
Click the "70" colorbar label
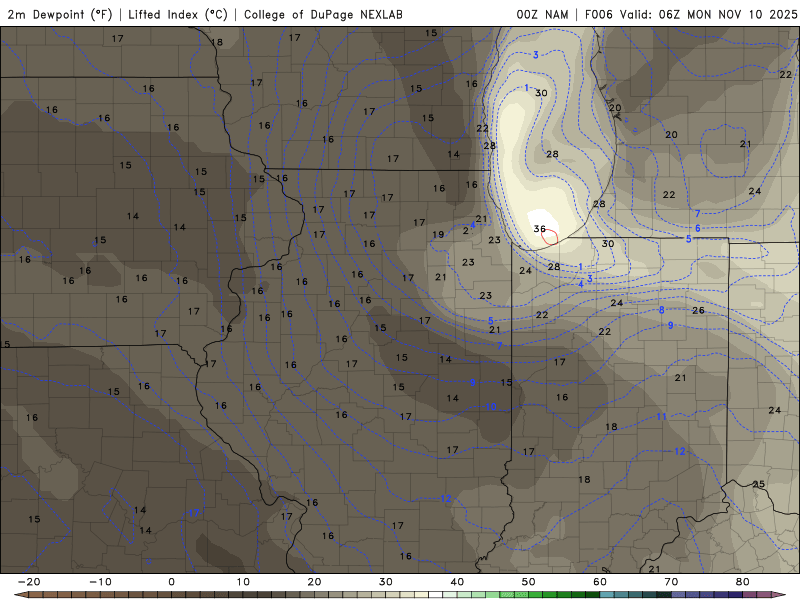coord(671,582)
